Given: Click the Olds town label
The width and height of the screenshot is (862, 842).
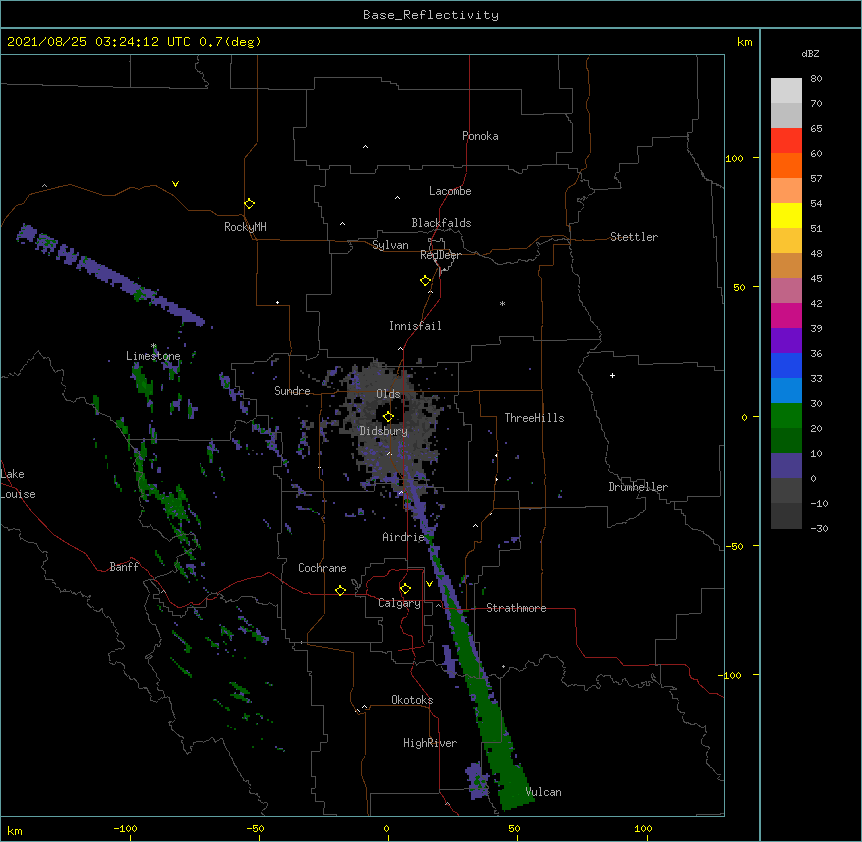Looking at the screenshot, I should [388, 394].
